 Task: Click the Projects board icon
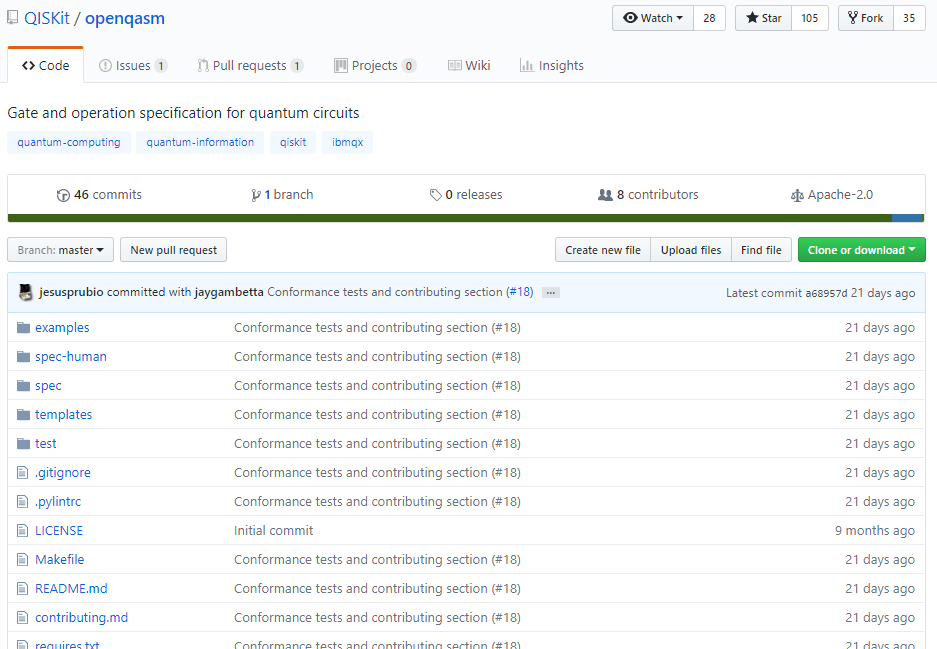point(341,66)
